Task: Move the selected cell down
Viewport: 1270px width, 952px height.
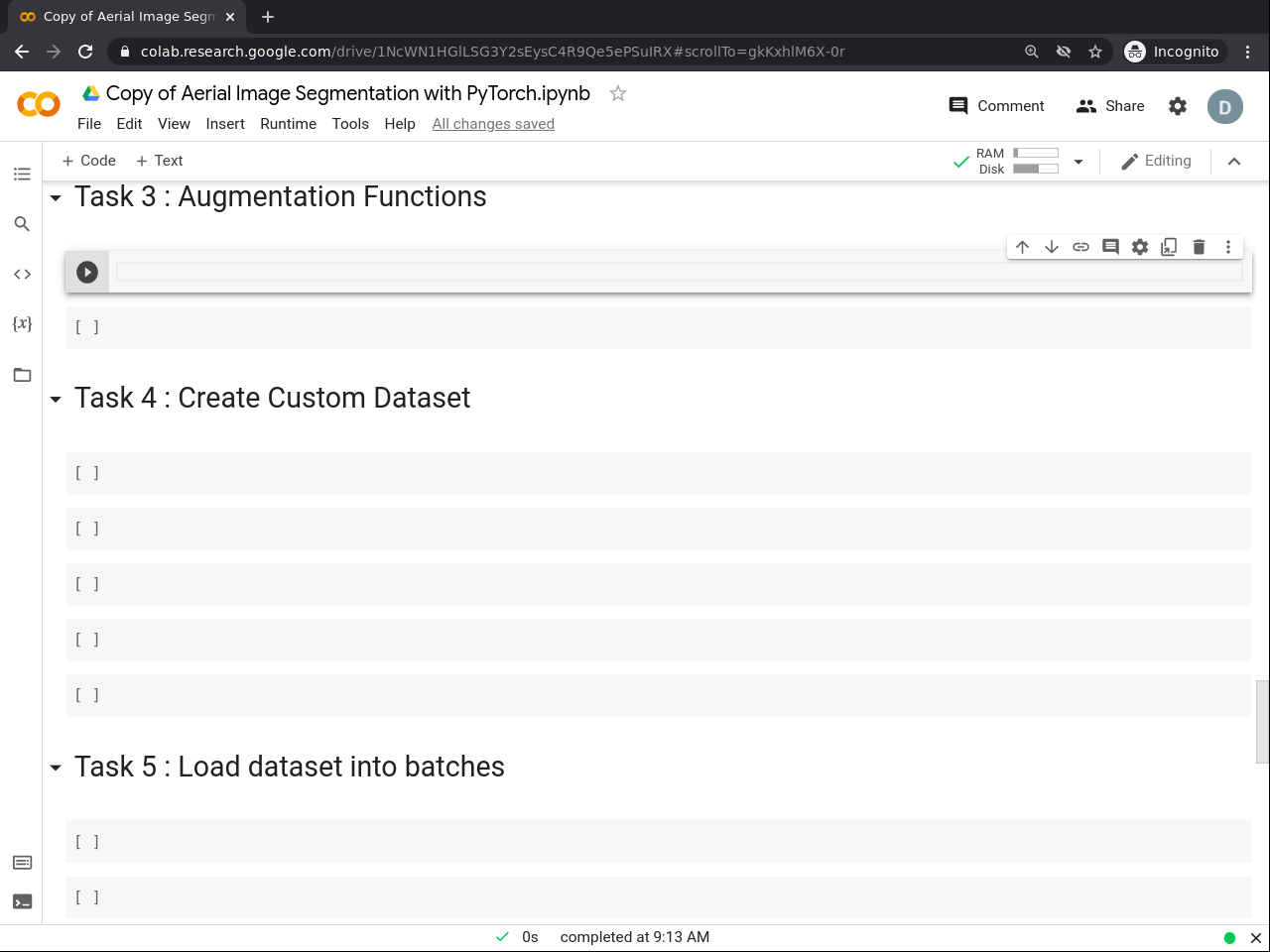Action: [x=1052, y=247]
